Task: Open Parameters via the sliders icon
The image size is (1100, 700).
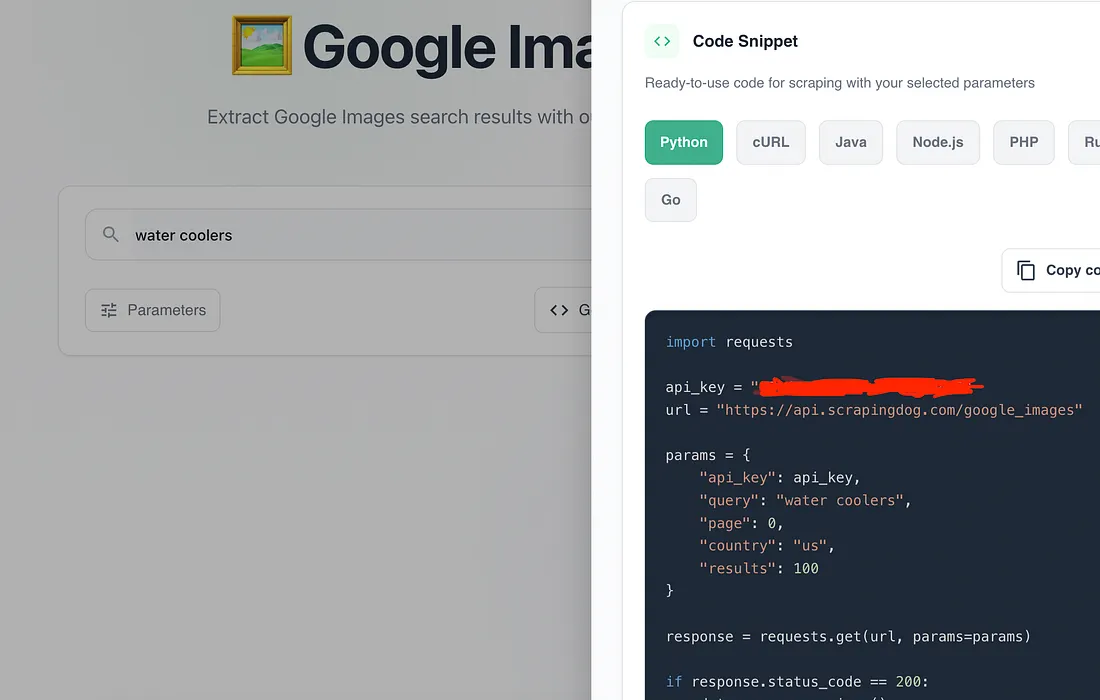Action: [109, 310]
